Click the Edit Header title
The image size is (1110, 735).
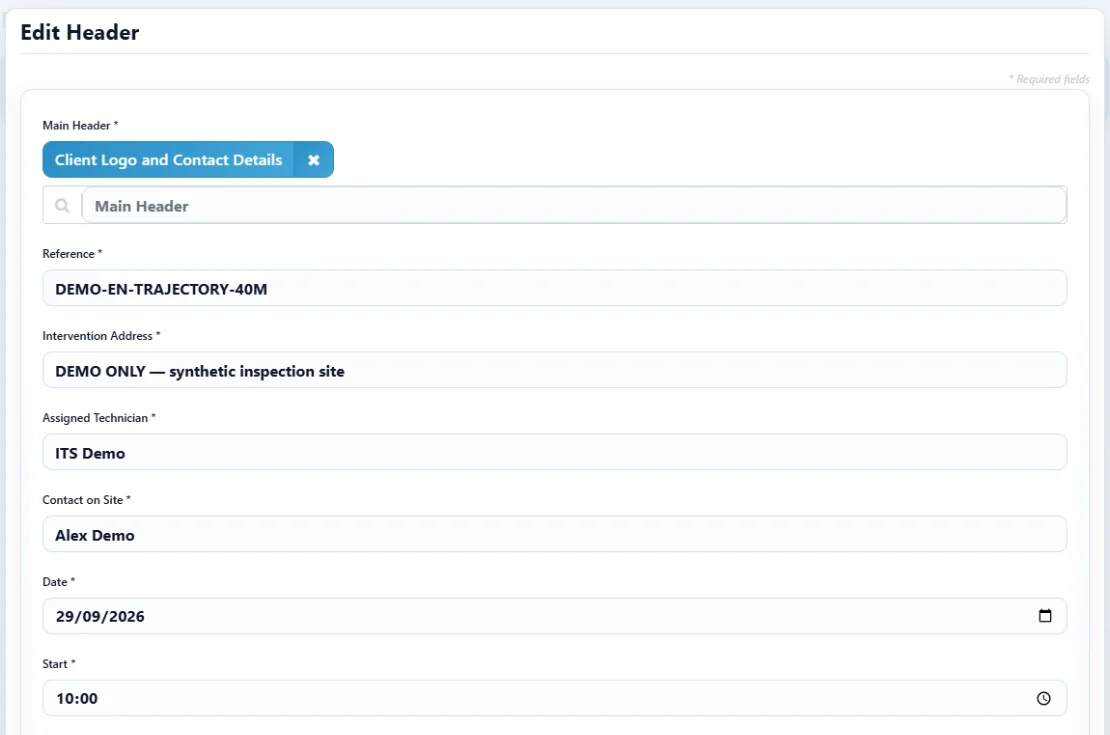(79, 33)
